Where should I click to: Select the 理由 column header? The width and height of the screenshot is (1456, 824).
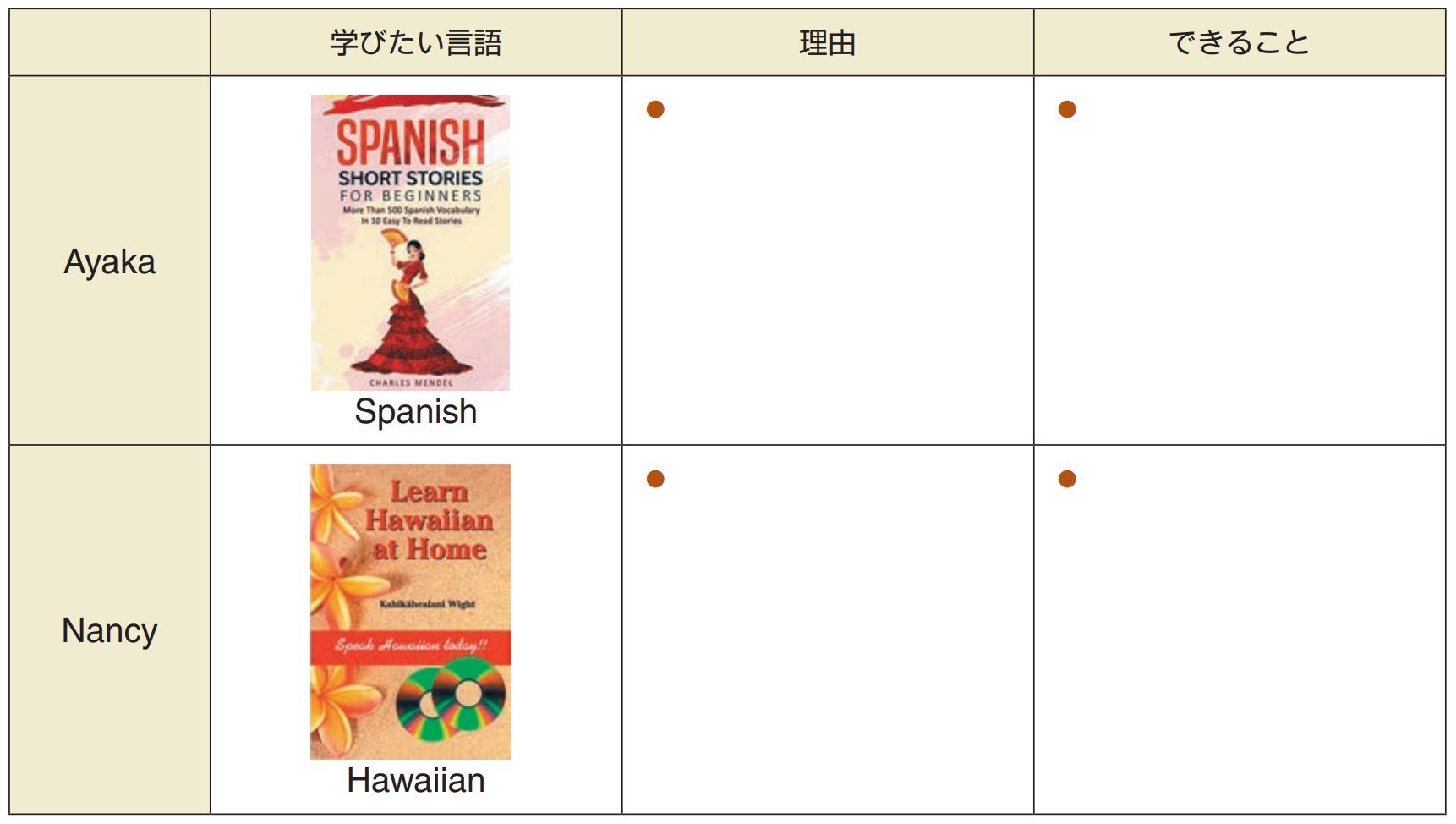click(x=828, y=42)
